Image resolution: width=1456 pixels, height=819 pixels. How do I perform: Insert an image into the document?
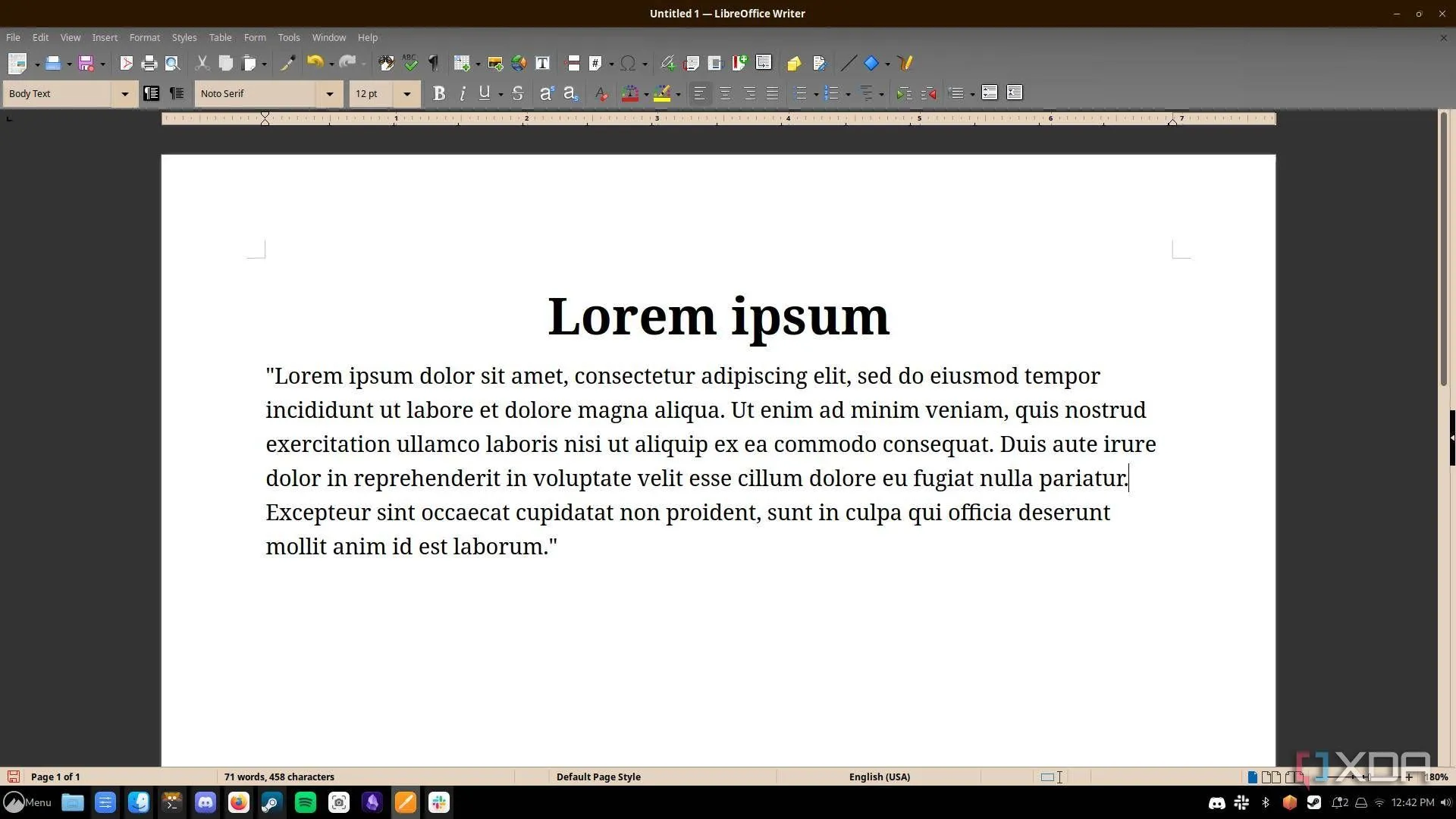(494, 63)
